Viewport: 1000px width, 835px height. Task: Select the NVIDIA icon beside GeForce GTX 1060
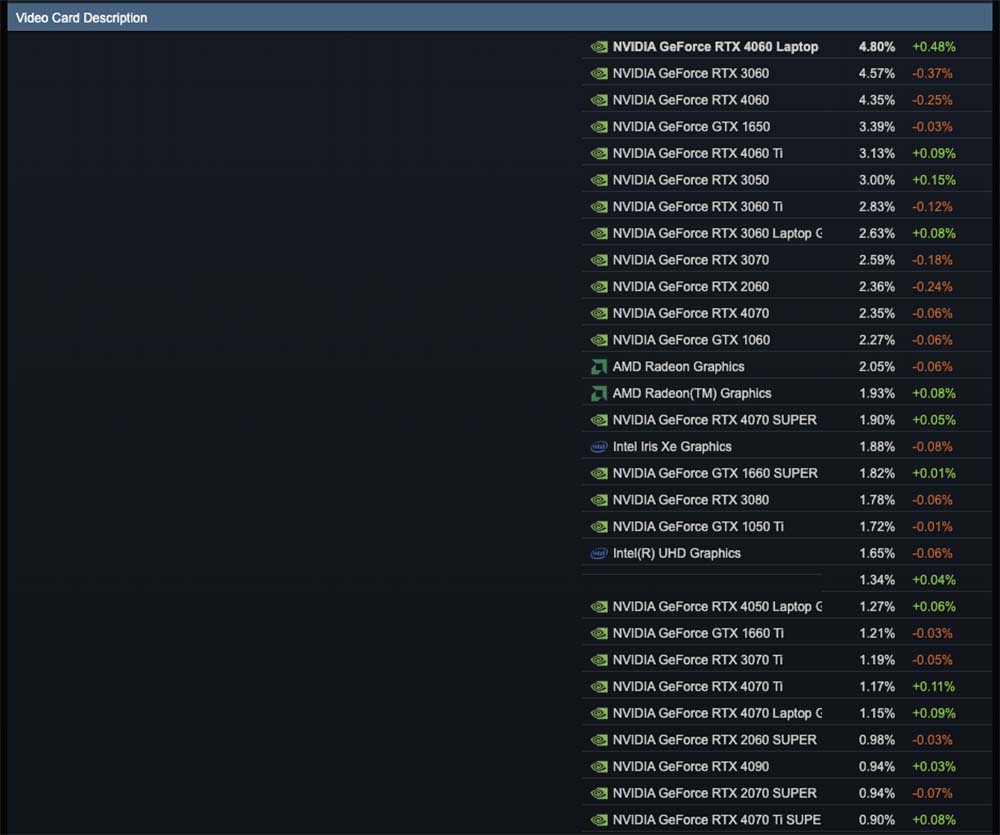[599, 341]
